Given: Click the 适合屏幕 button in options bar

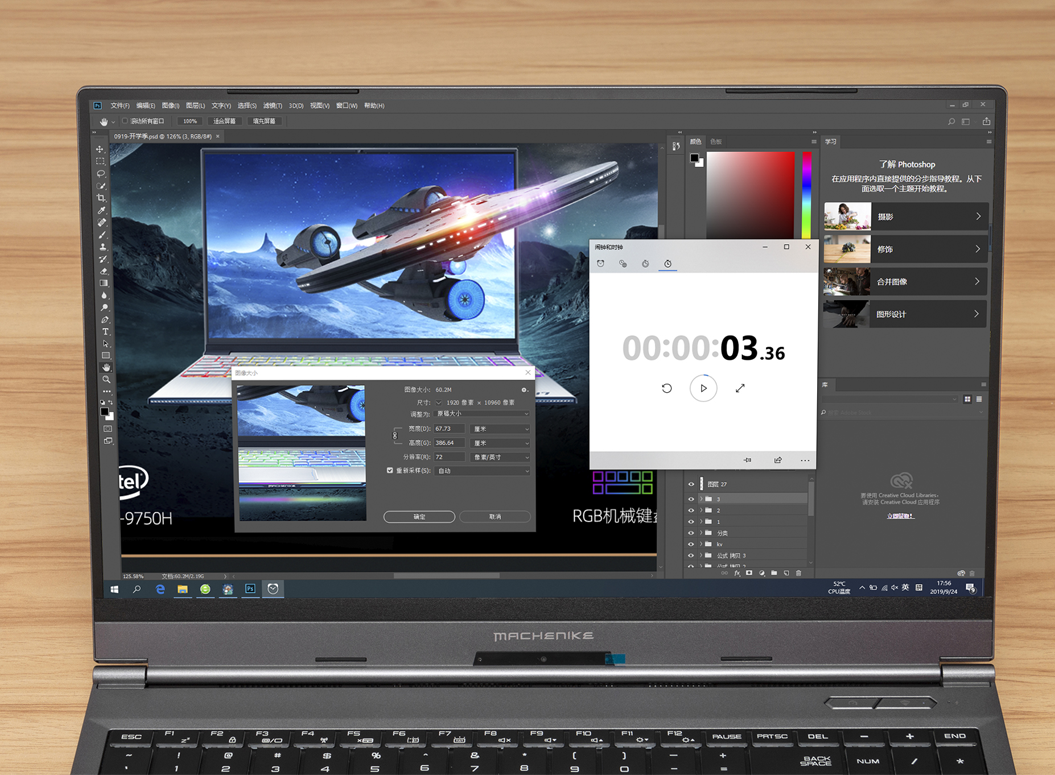Looking at the screenshot, I should click(225, 121).
